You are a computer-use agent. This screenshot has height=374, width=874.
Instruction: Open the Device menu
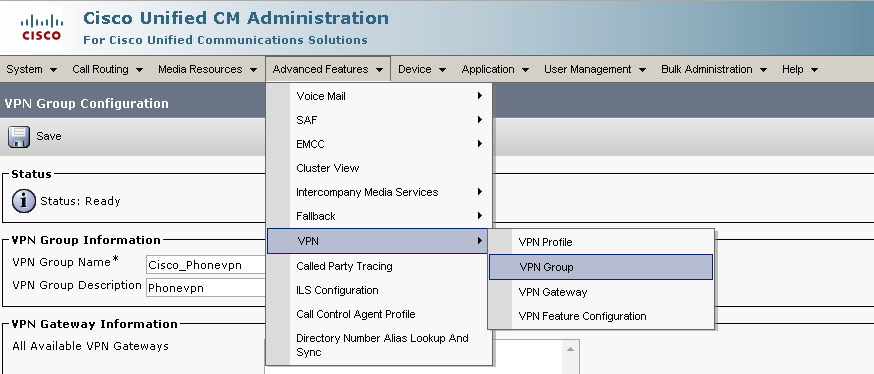click(x=422, y=70)
